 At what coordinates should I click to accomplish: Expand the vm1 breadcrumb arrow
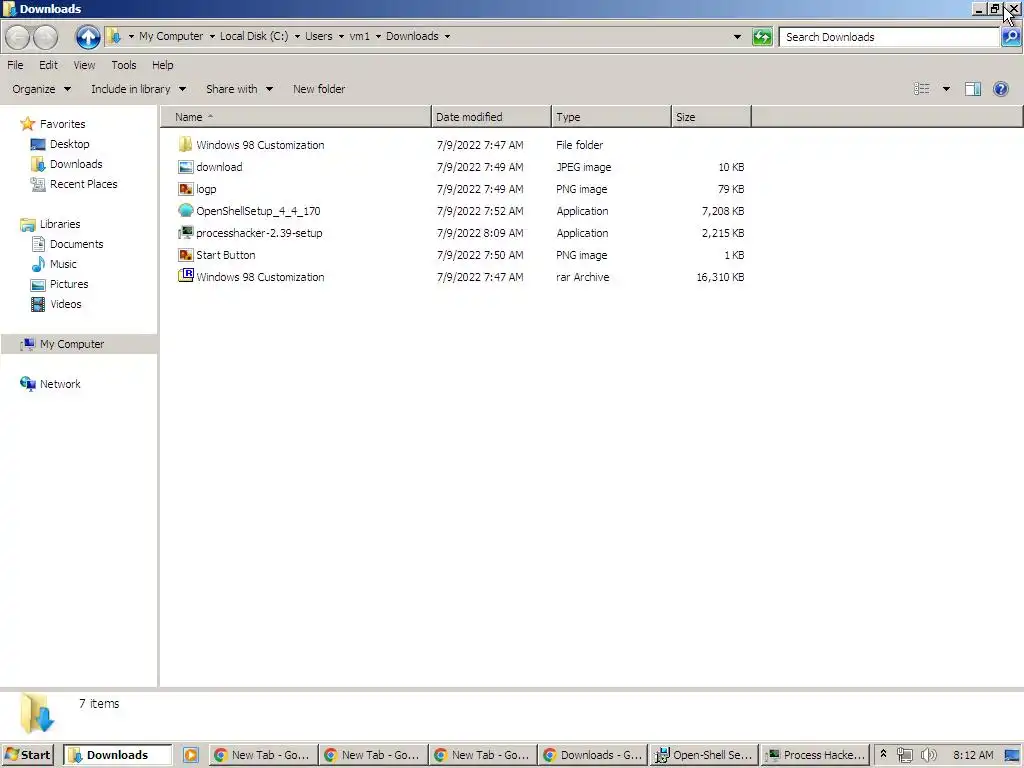378,37
